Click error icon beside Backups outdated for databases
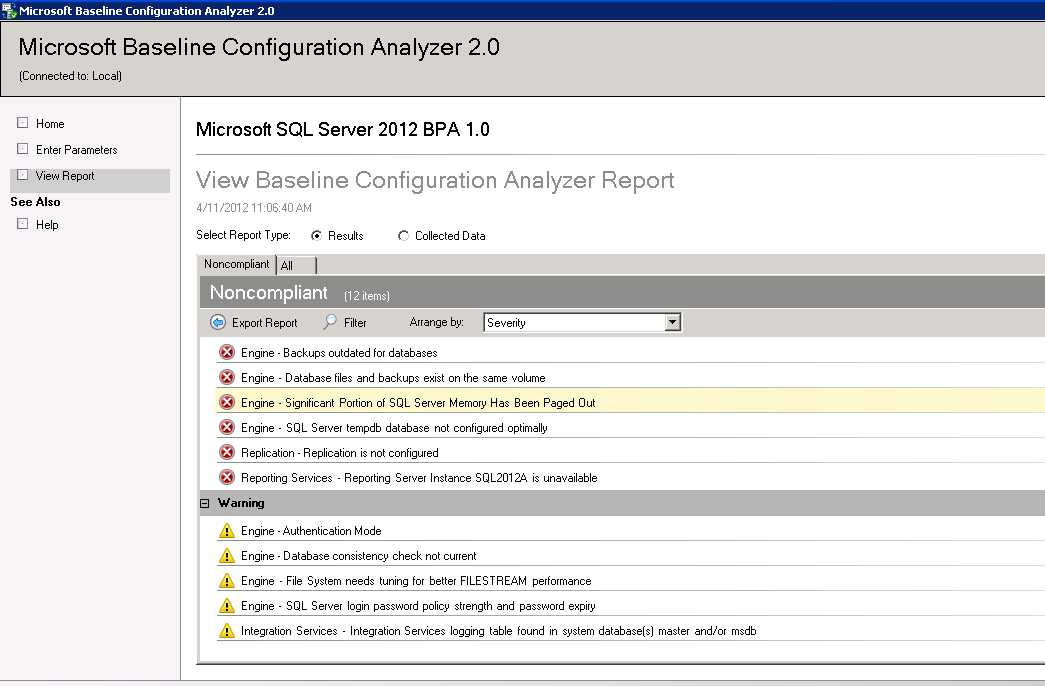Viewport: 1045px width, 686px height. (x=227, y=353)
